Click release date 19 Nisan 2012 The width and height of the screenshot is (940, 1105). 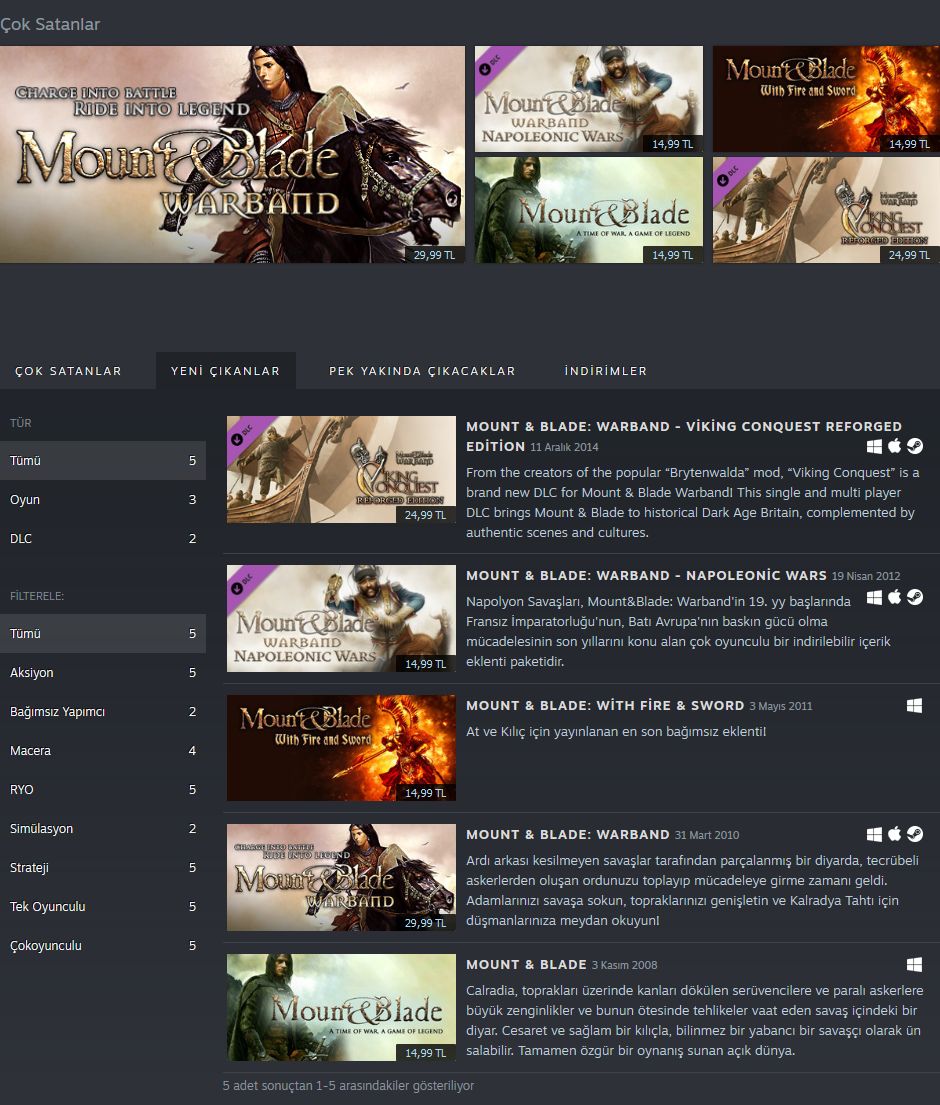866,576
